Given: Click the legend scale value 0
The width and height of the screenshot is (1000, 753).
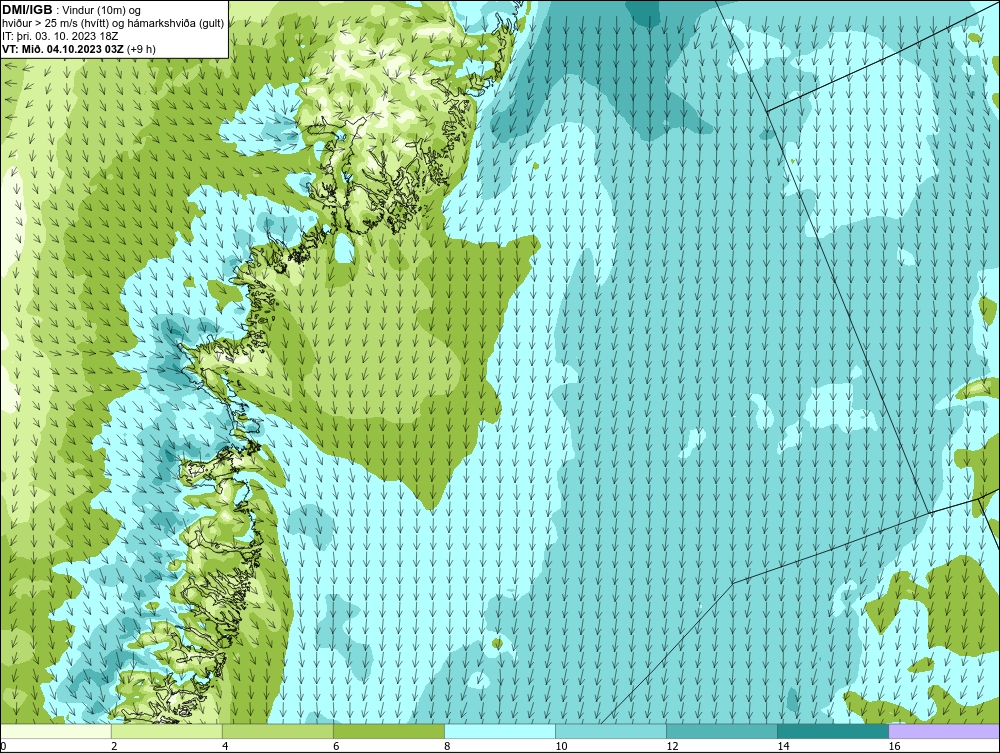Looking at the screenshot, I should 4,746.
